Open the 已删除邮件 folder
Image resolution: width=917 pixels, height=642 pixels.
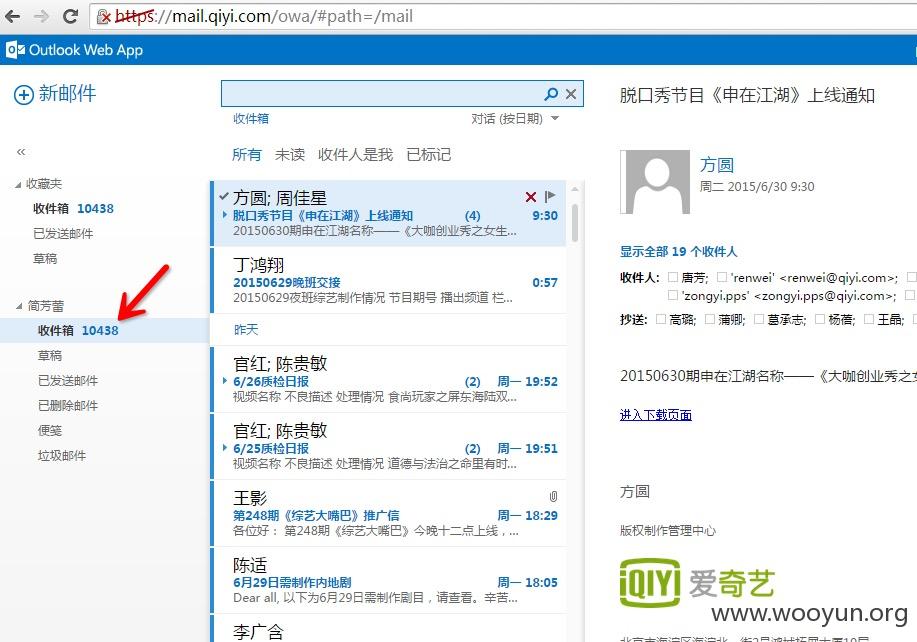point(68,406)
